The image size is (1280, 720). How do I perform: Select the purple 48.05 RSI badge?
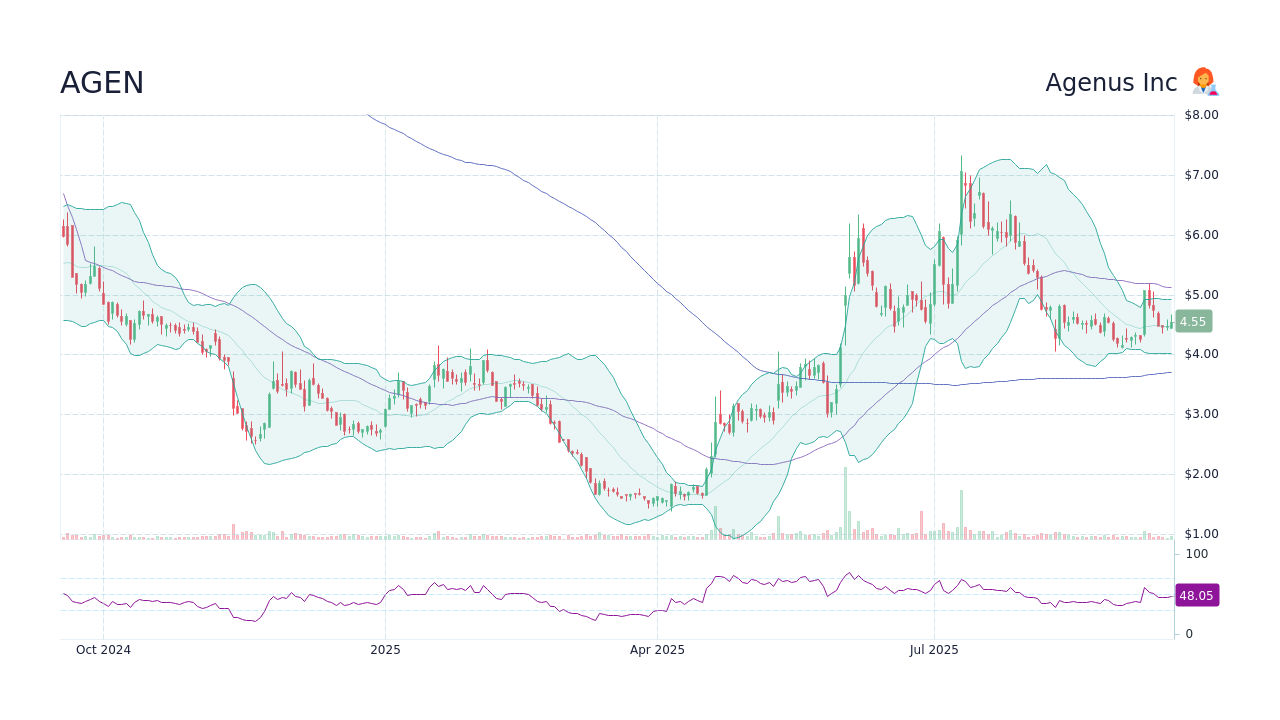[1196, 595]
